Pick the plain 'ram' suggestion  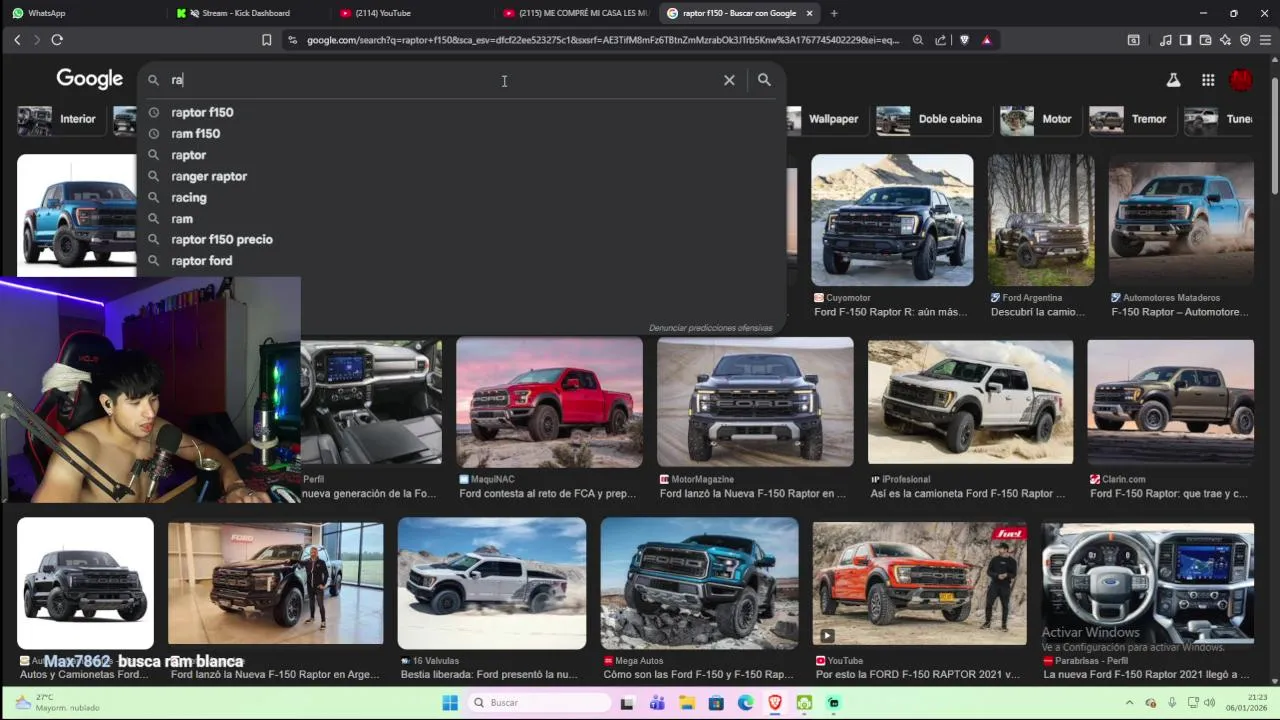[461, 218]
